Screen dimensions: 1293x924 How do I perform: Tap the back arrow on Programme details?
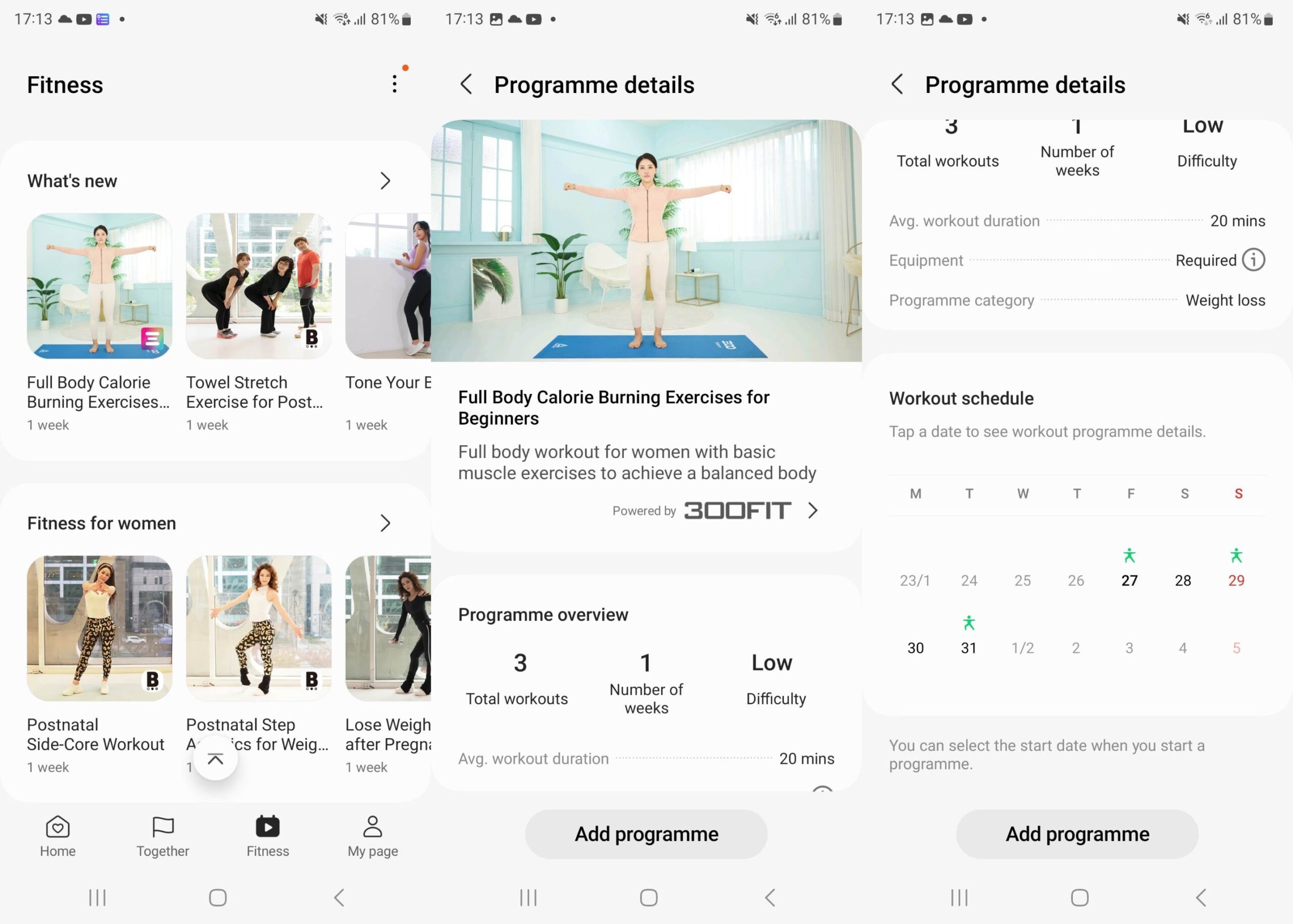pos(467,84)
